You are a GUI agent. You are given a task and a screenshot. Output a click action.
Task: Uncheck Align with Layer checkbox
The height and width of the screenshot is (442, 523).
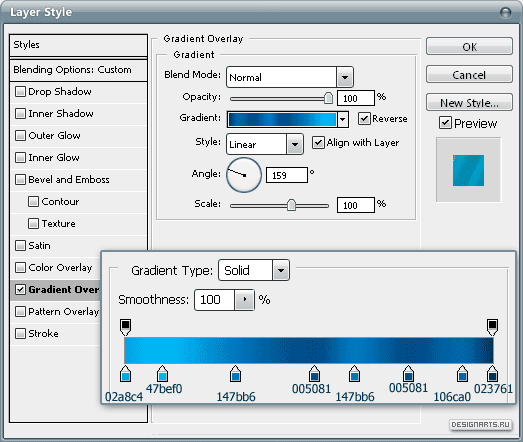click(x=318, y=143)
